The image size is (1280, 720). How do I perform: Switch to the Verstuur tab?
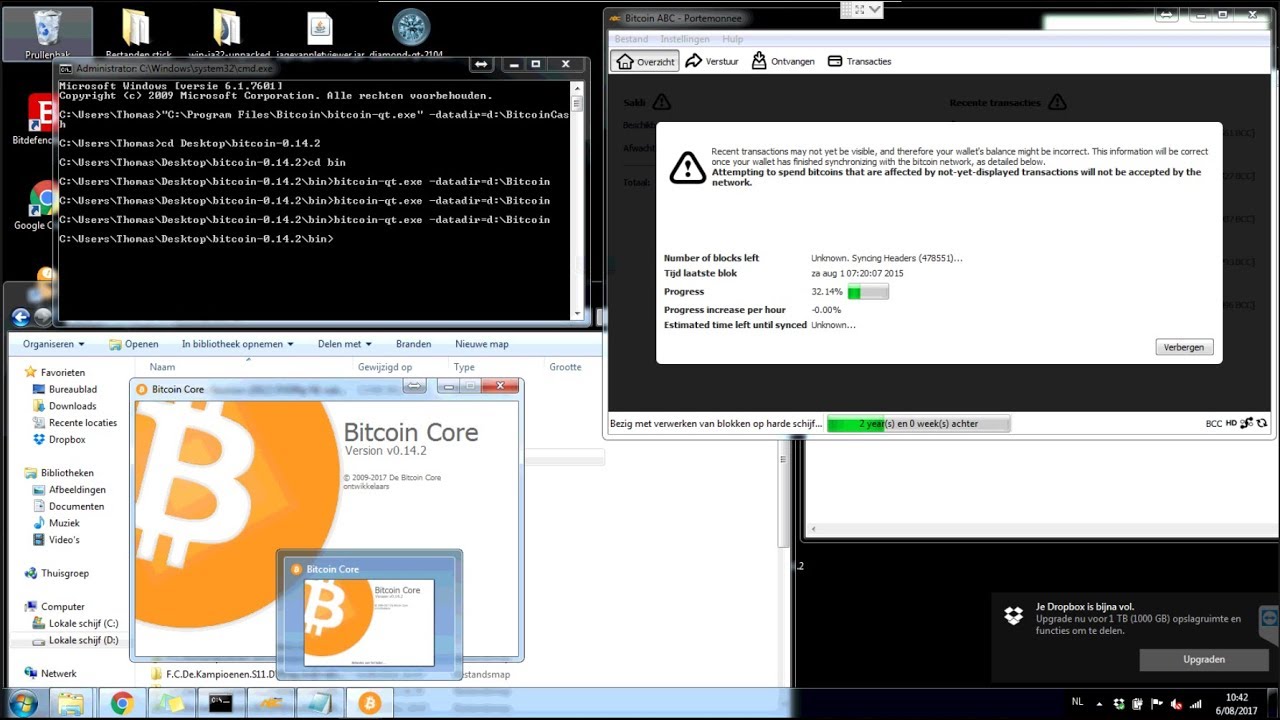712,61
